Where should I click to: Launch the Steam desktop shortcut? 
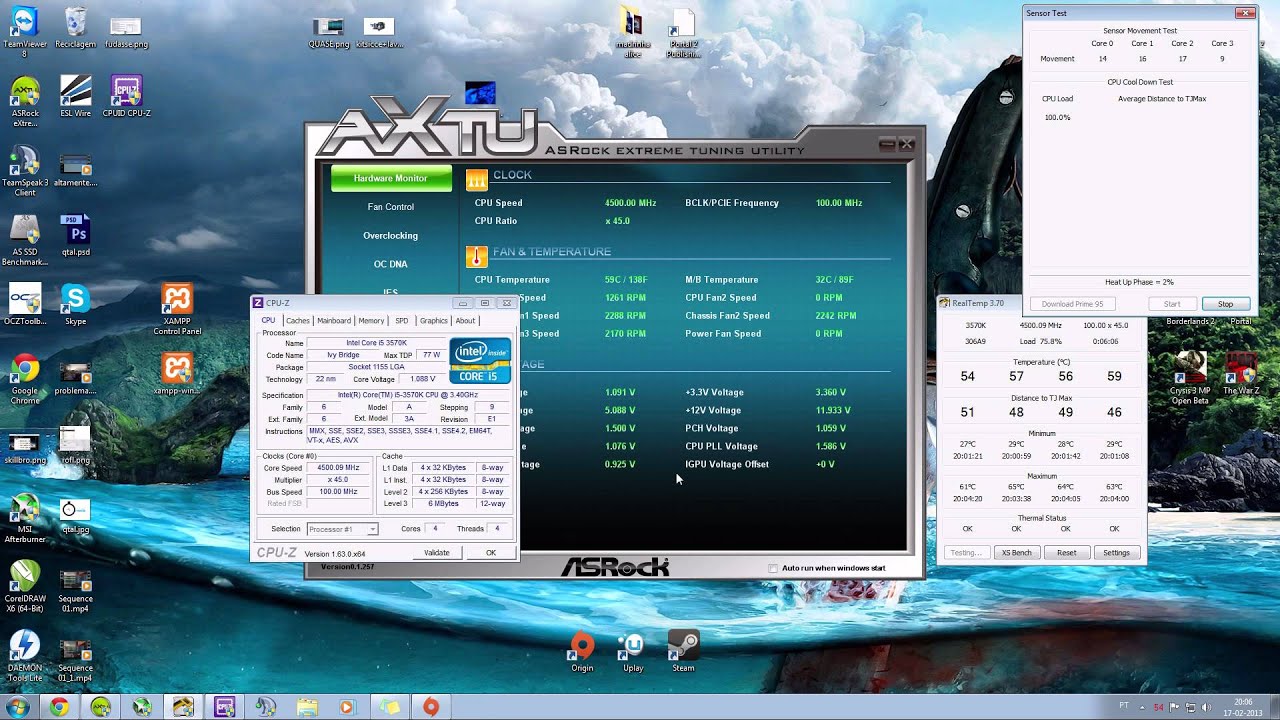pos(683,653)
